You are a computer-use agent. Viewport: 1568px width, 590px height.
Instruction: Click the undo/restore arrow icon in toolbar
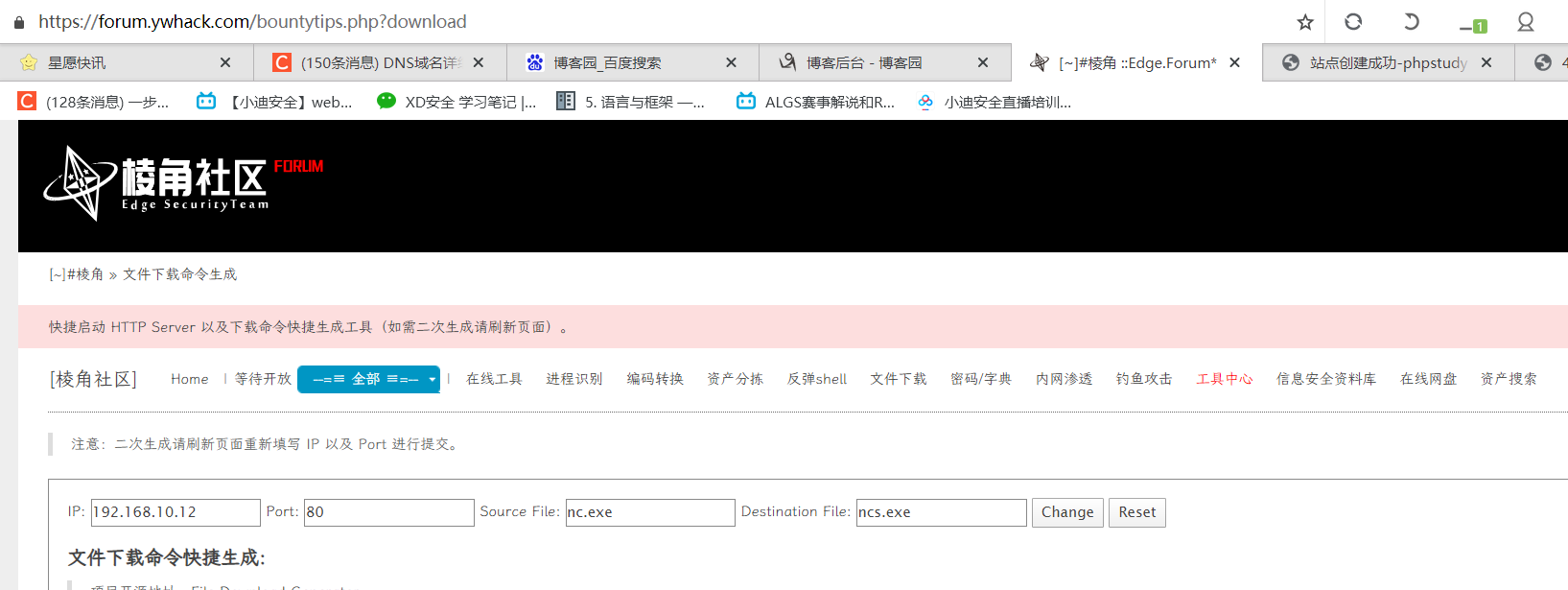(1411, 21)
